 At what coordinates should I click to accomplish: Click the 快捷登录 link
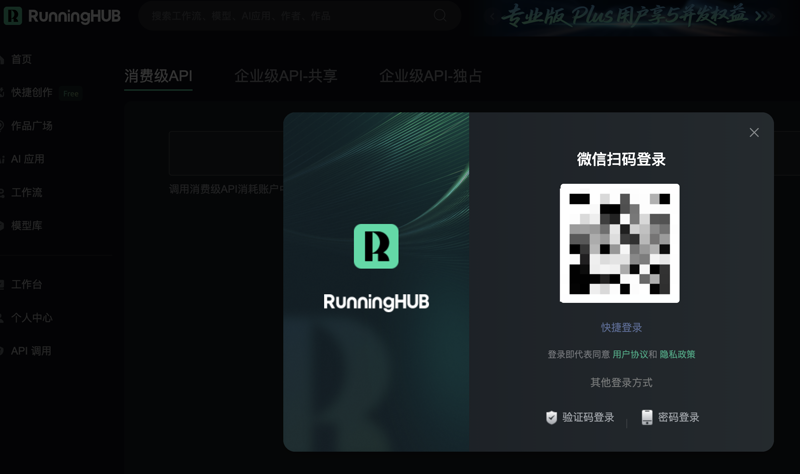(621, 328)
